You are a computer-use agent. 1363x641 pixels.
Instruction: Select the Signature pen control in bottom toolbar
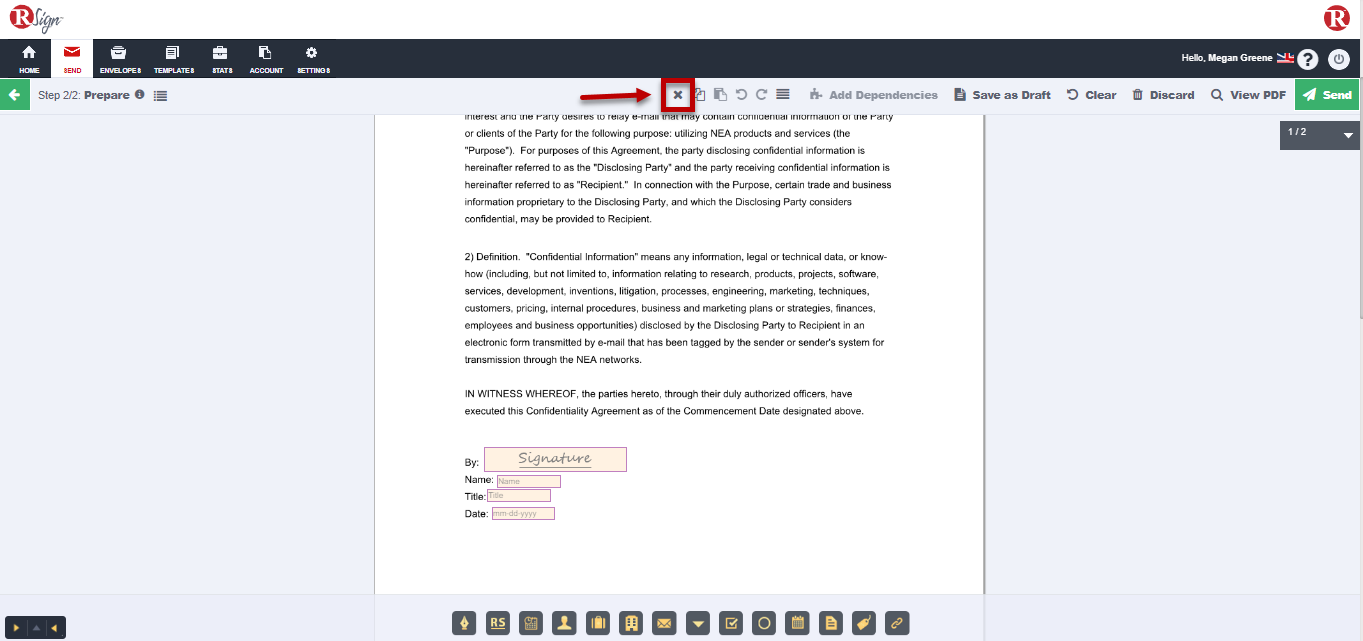coord(464,623)
